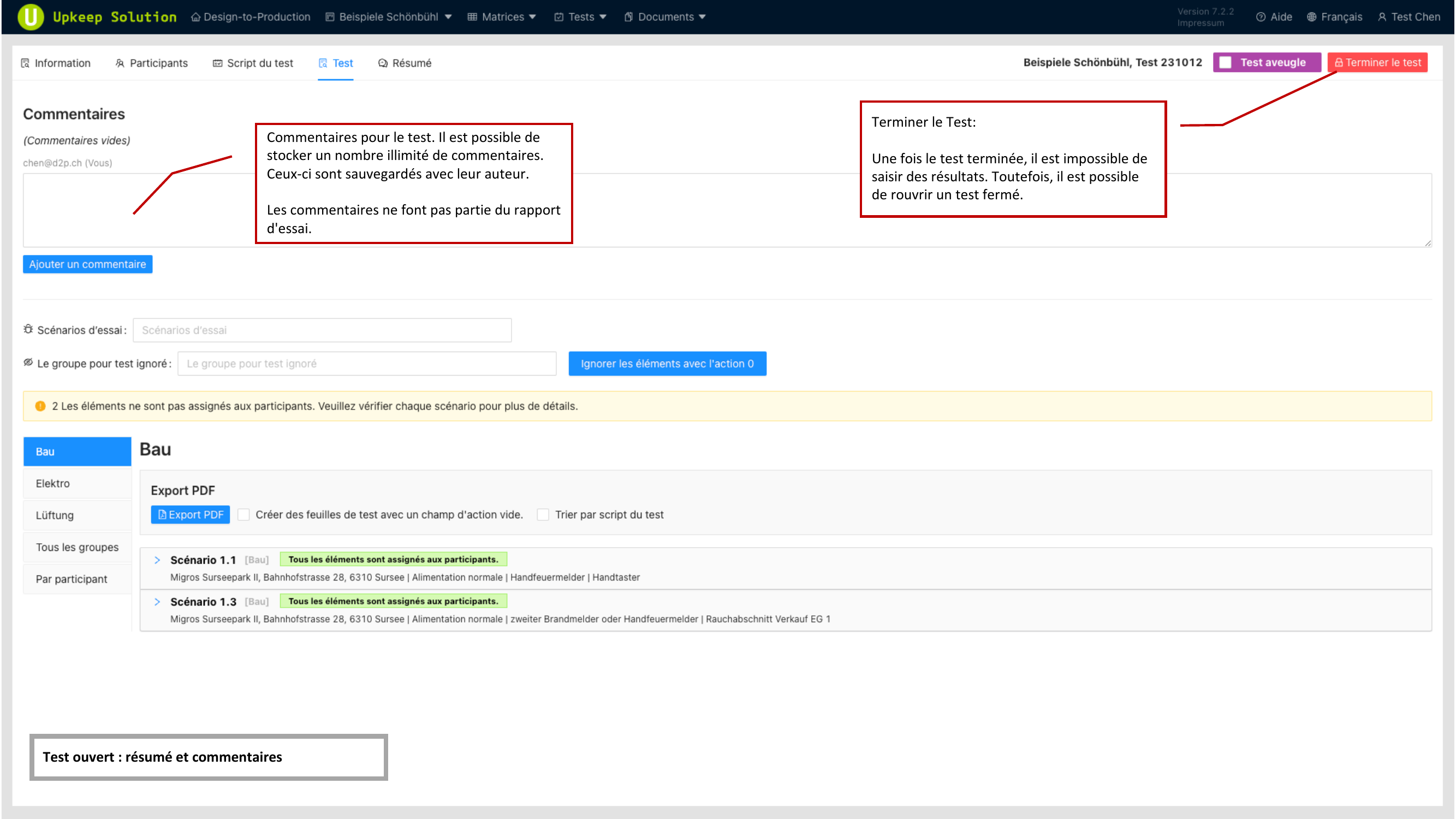
Task: Click Ajouter un commentaire
Action: (87, 264)
